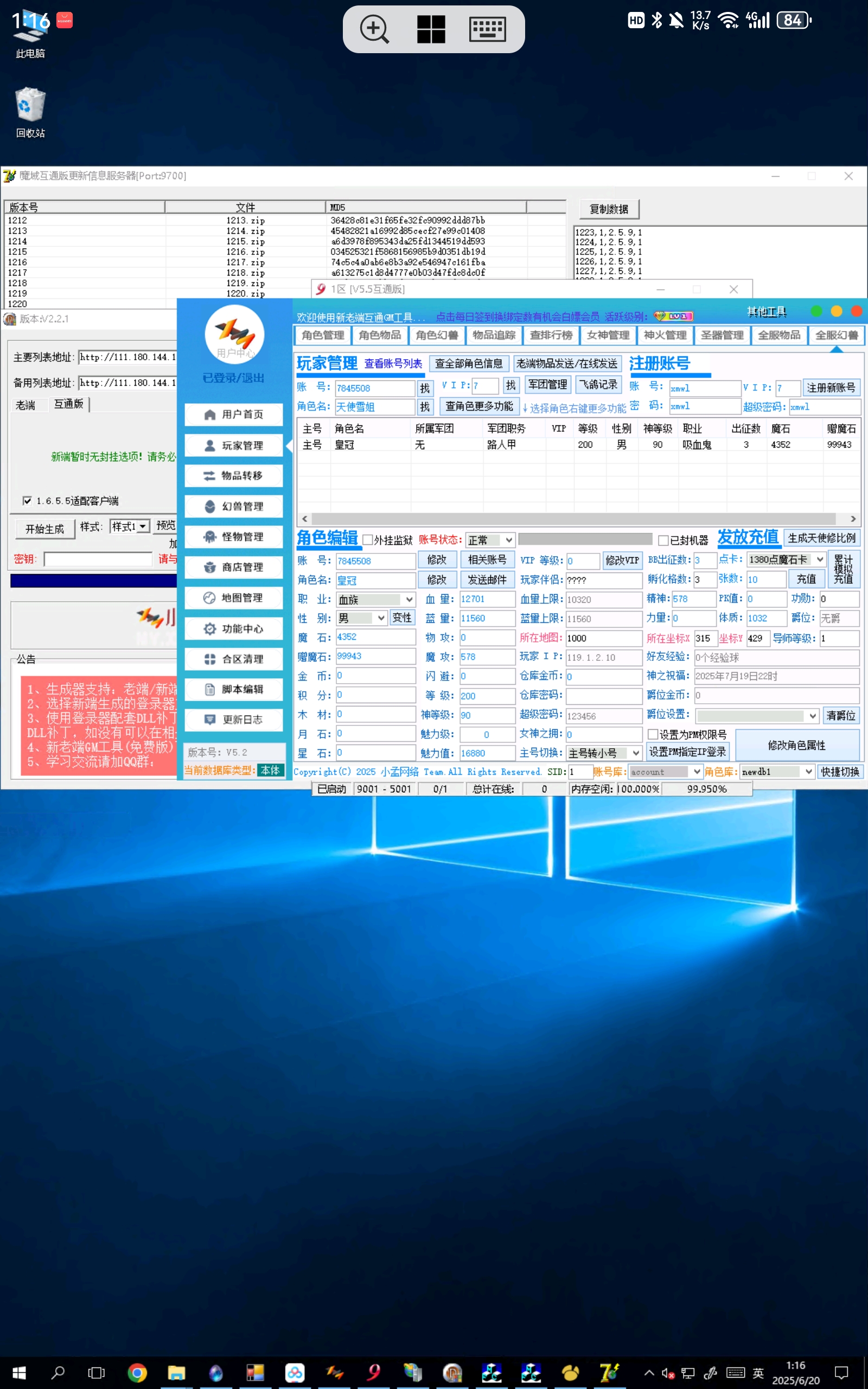
Task: Enable the 已封机器 checkbox
Action: [663, 539]
